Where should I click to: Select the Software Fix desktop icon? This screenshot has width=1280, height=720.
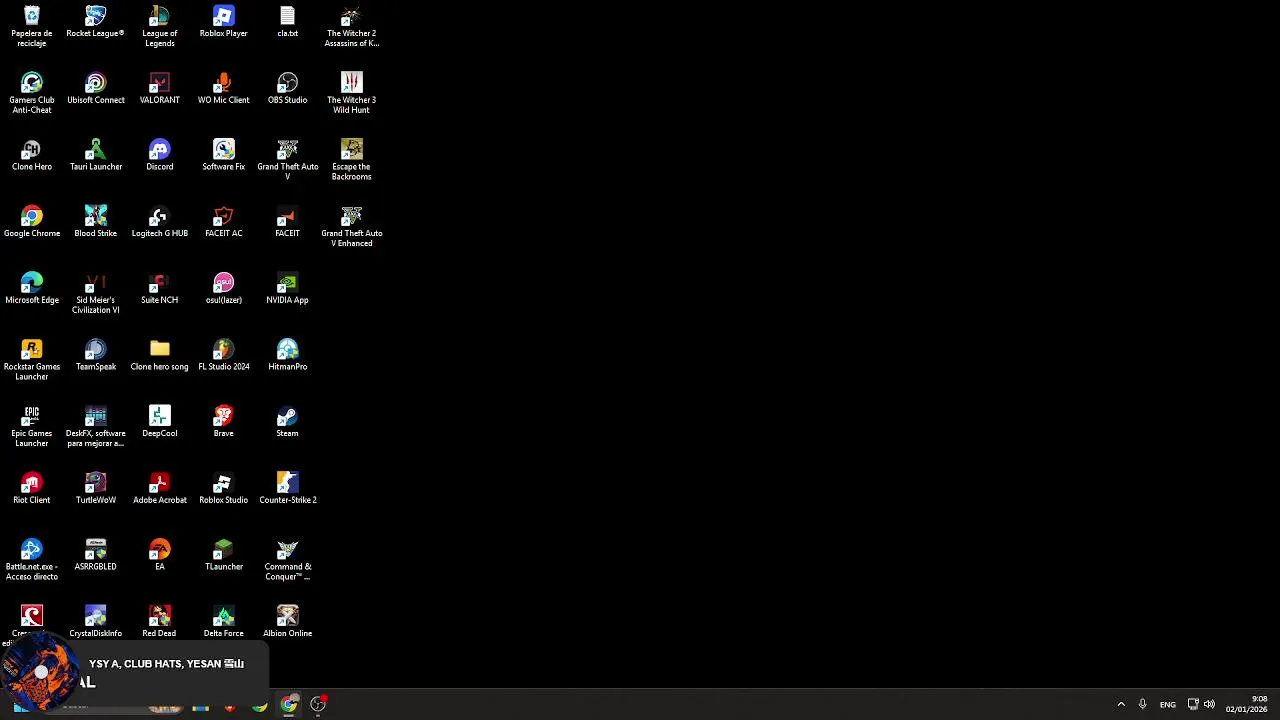(x=224, y=155)
